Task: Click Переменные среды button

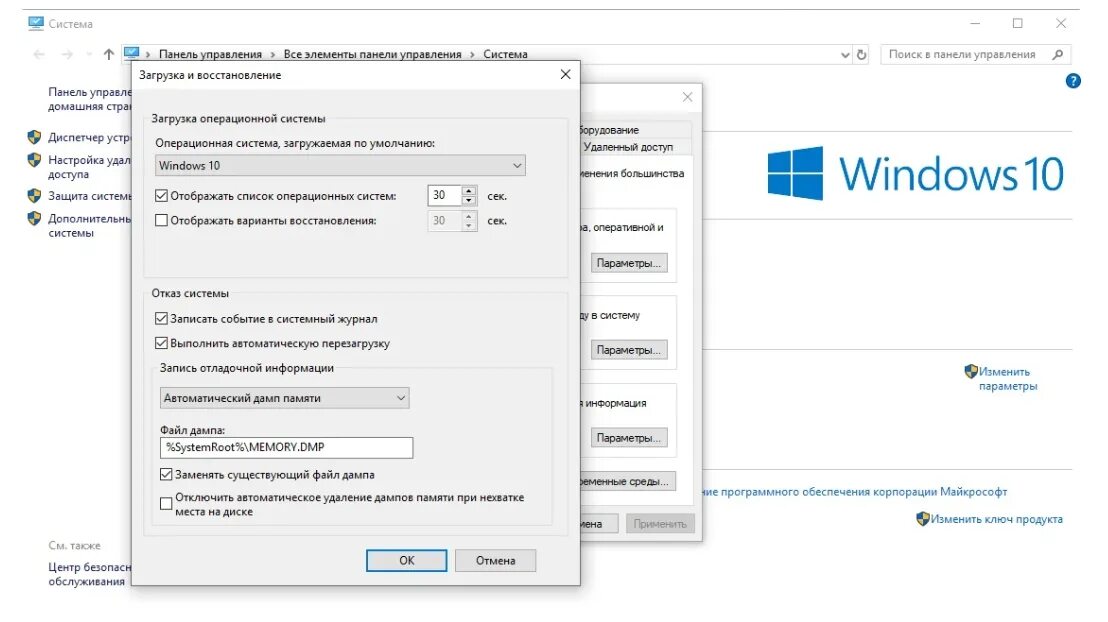Action: pyautogui.click(x=627, y=481)
